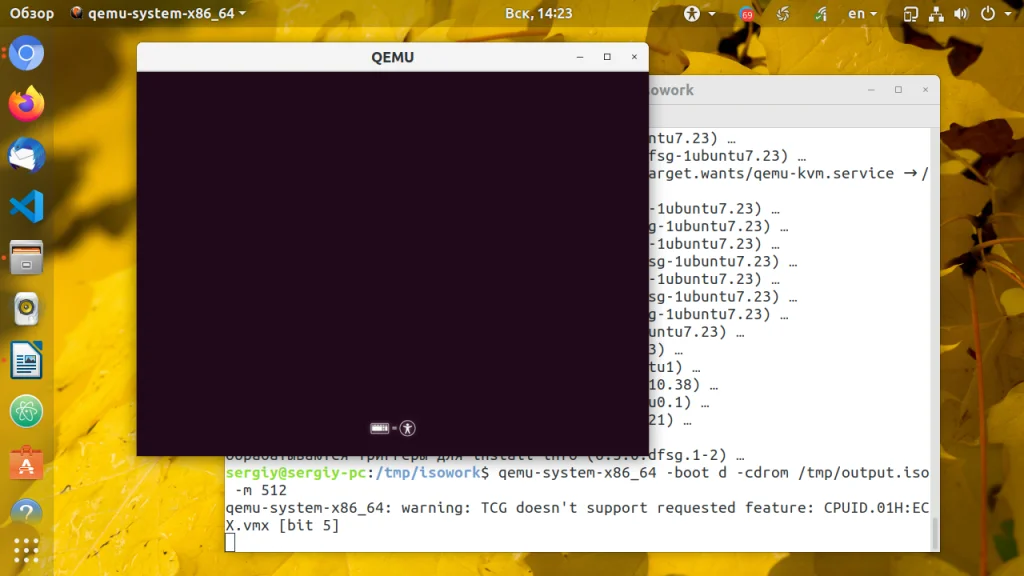Screen dimensions: 1024x576
Task: Click the red 69 notification tray icon
Action: coord(746,13)
